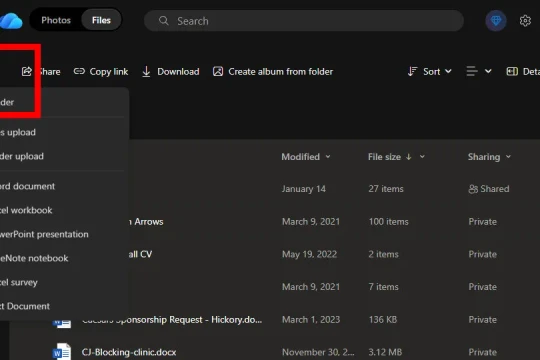
Task: Click the Shared status for January 14 folder
Action: tap(489, 189)
